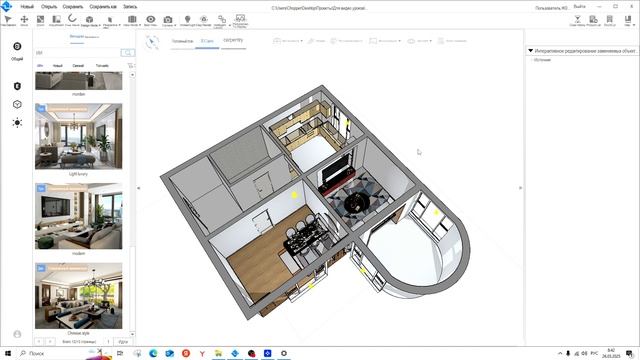The image size is (640, 360).
Task: Select the Chinese style room thumbnail
Action: [78, 296]
